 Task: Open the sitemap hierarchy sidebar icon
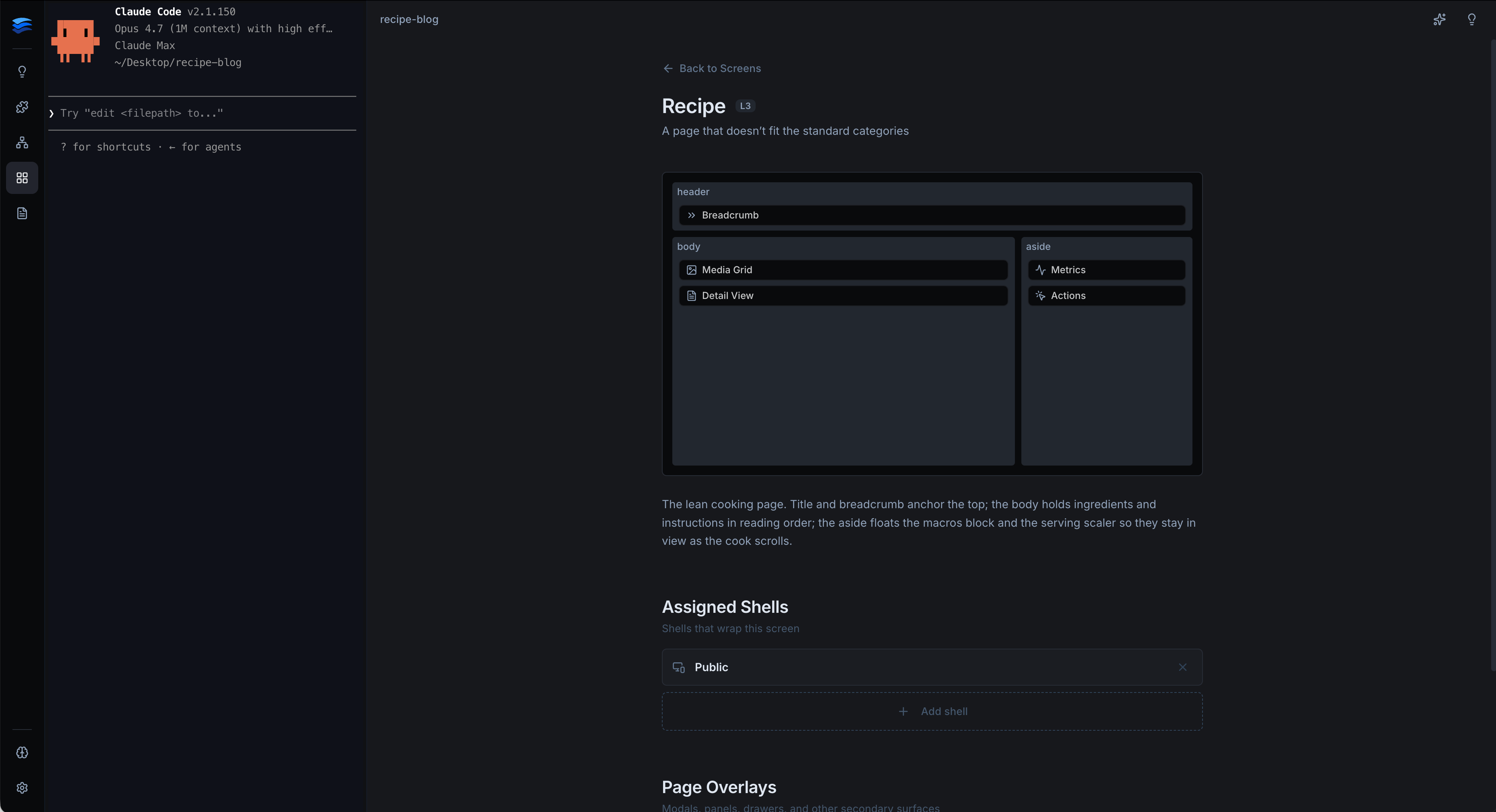[x=22, y=142]
